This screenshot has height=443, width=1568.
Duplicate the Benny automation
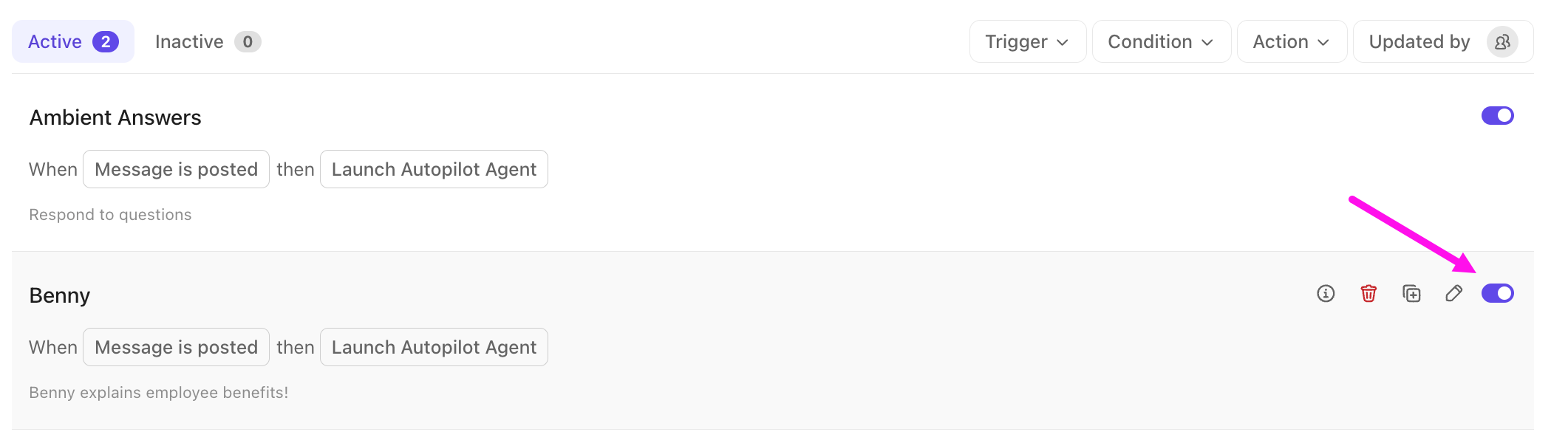pos(1411,294)
